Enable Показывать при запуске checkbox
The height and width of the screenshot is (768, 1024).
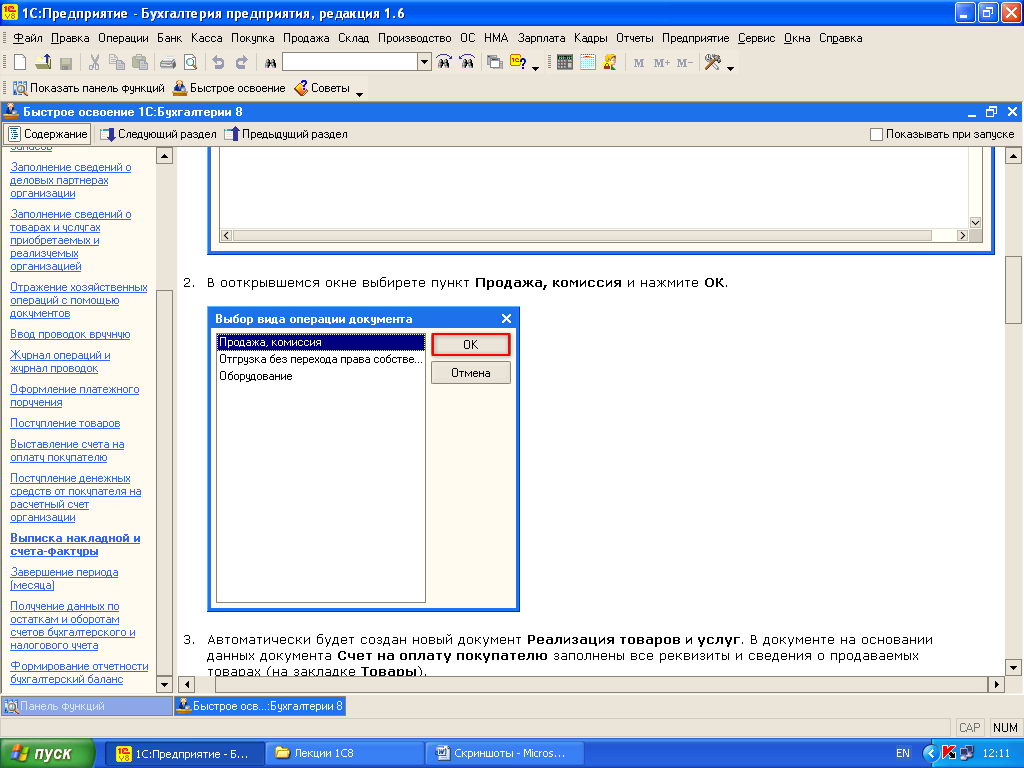point(876,134)
